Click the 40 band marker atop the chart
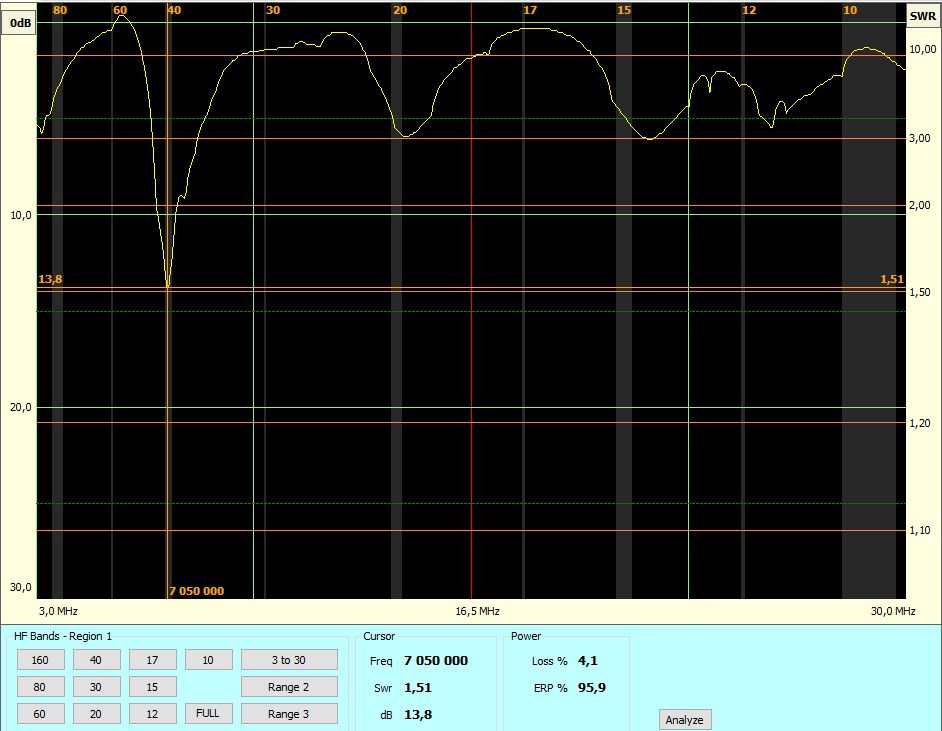942x731 pixels. [174, 10]
